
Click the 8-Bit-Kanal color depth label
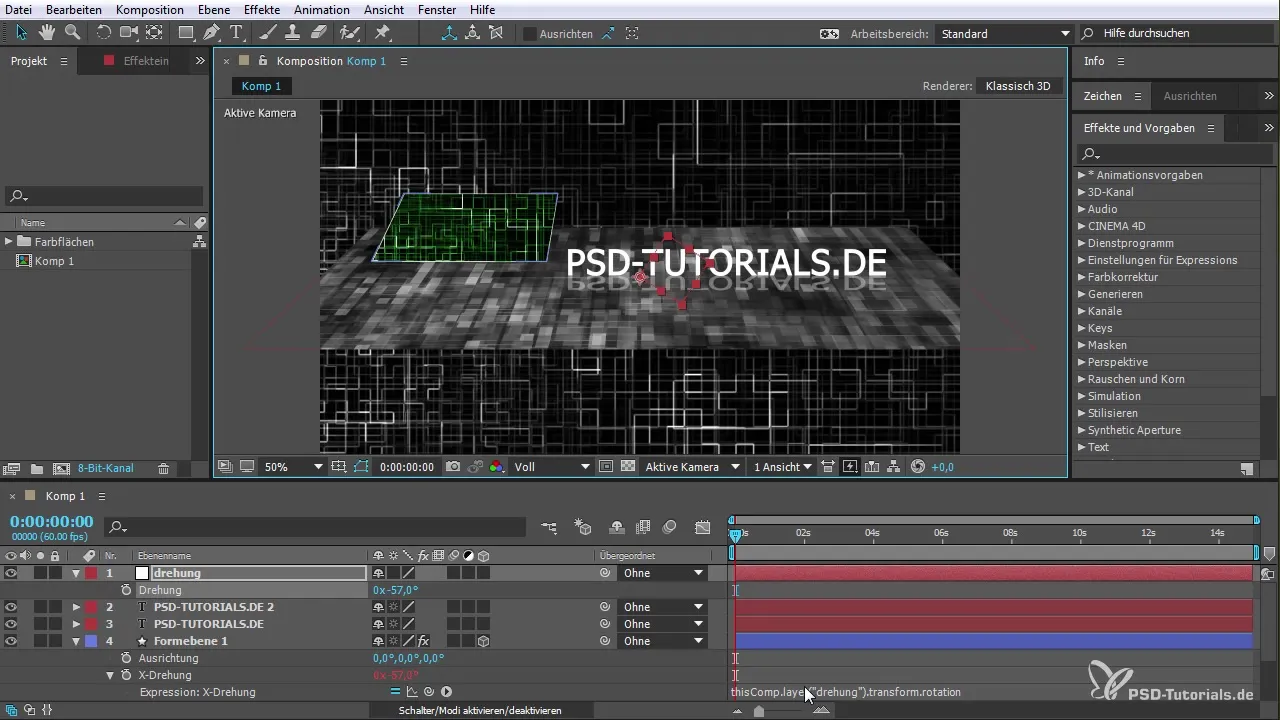(x=105, y=468)
